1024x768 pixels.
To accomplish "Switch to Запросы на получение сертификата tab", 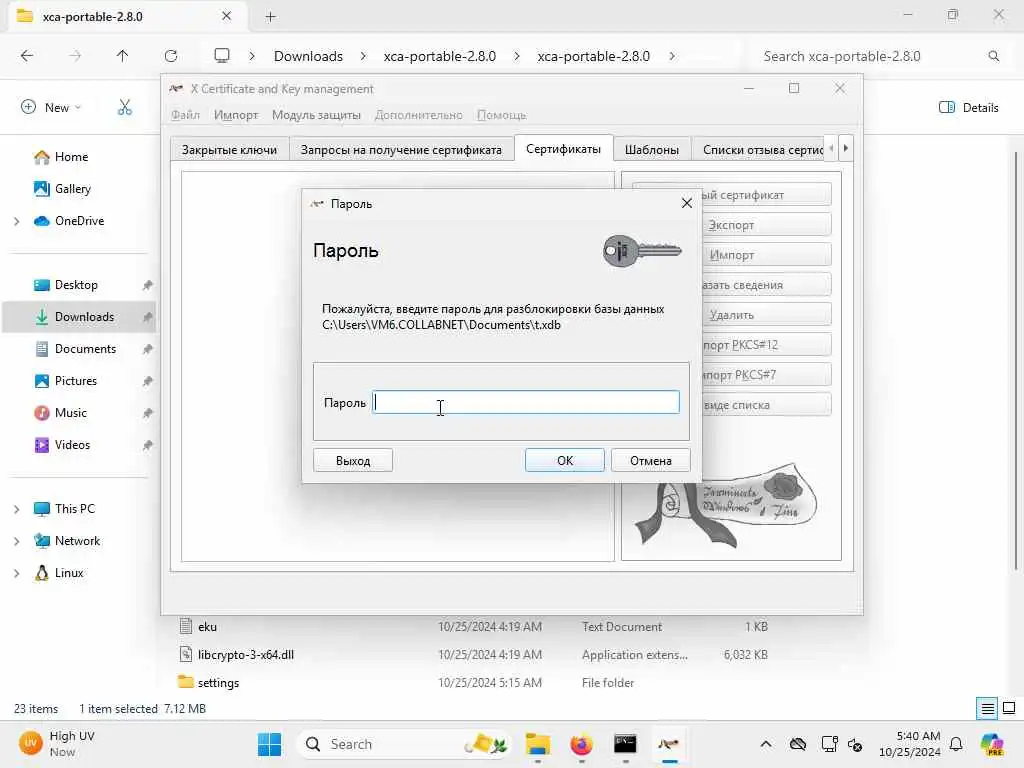I will point(401,150).
